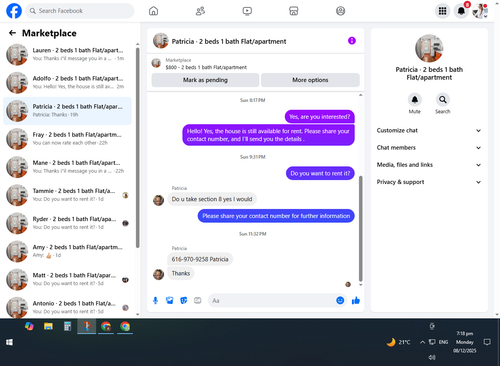500x366 pixels.
Task: Expand Customize chat section
Action: 429,130
